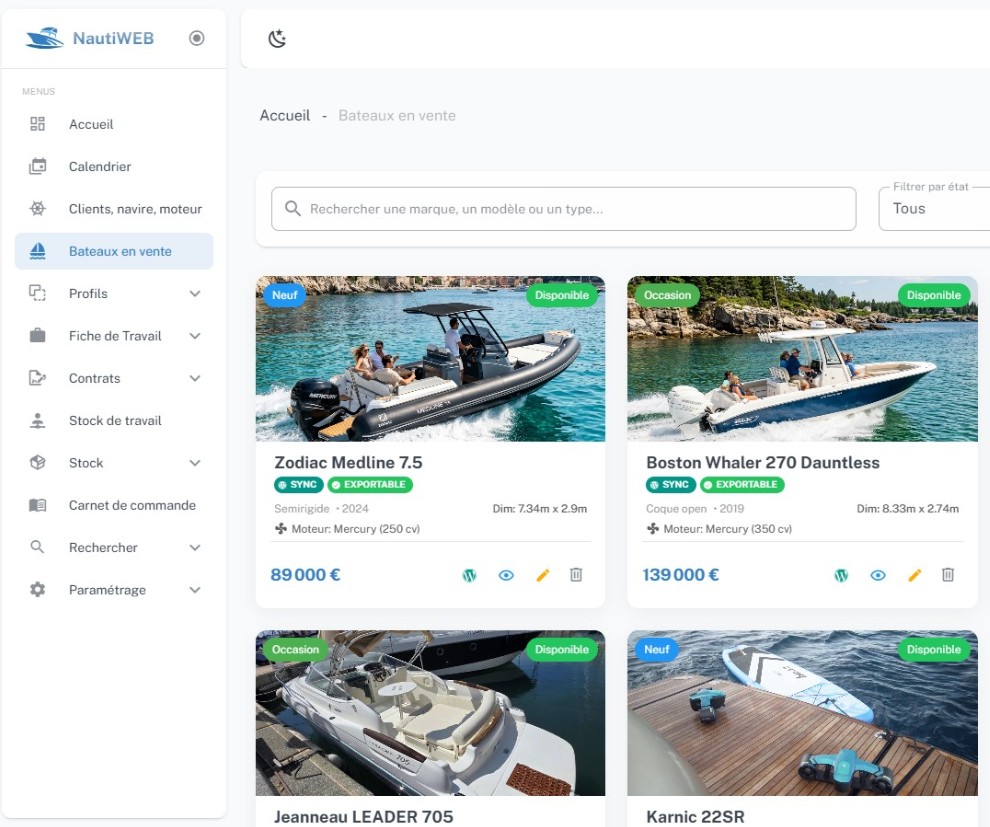Open the Filtrer par état dropdown
990x827 pixels.
coord(934,209)
